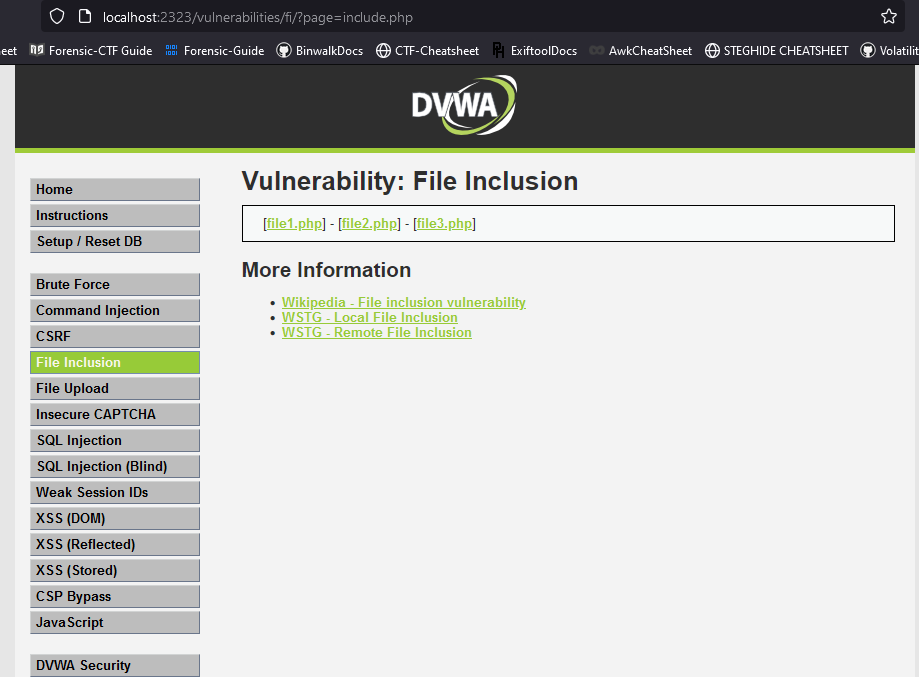Open the Forensic-CTF Guide bookmark
919x677 pixels.
[x=91, y=50]
